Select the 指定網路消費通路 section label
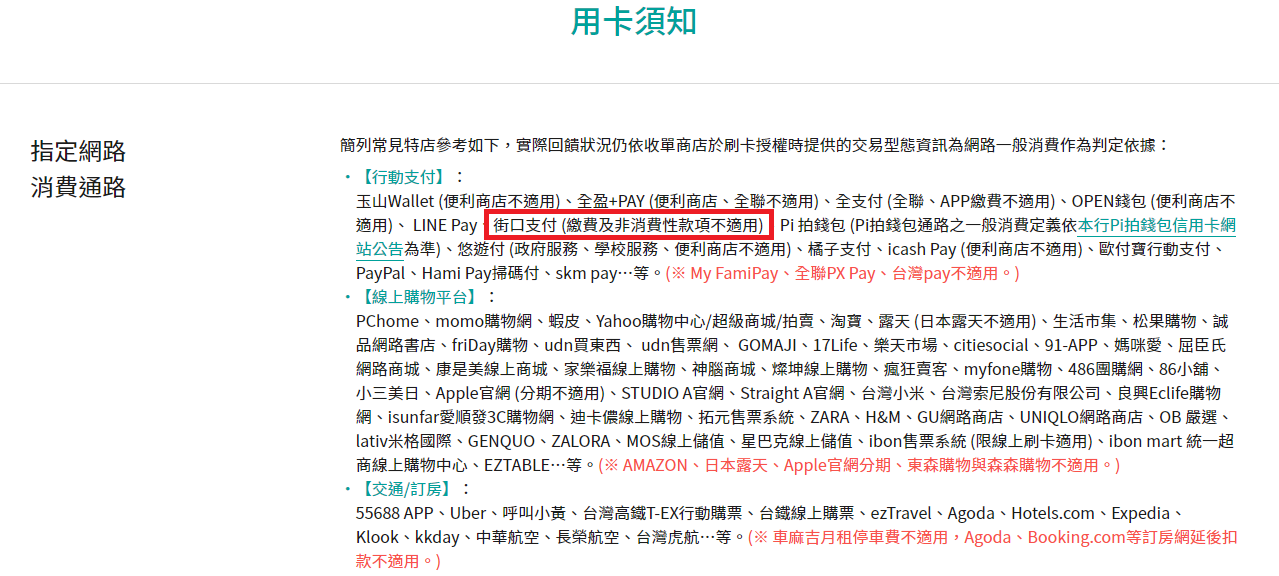 click(79, 169)
